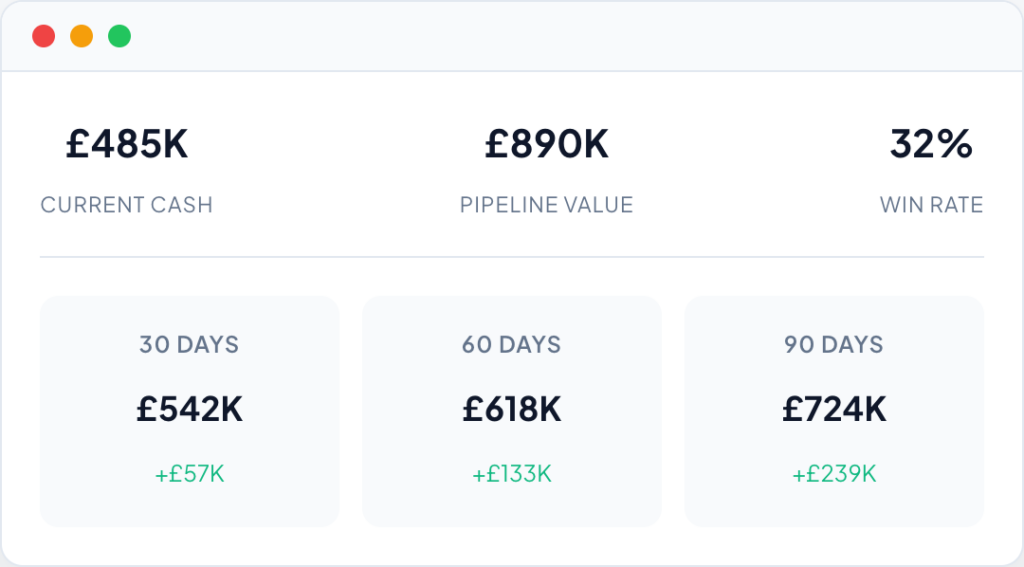Select the £618K forecast amount
Viewport: 1024px width, 567px height.
(511, 409)
